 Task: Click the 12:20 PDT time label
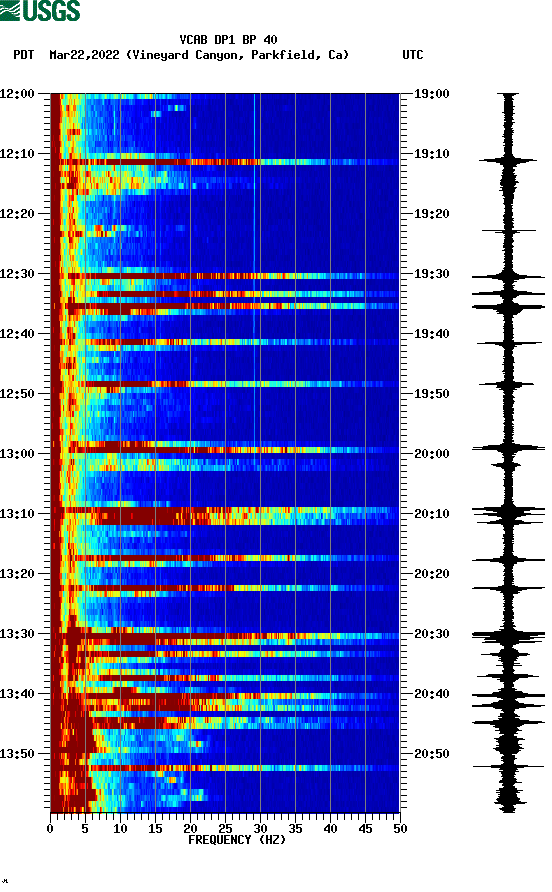17,214
